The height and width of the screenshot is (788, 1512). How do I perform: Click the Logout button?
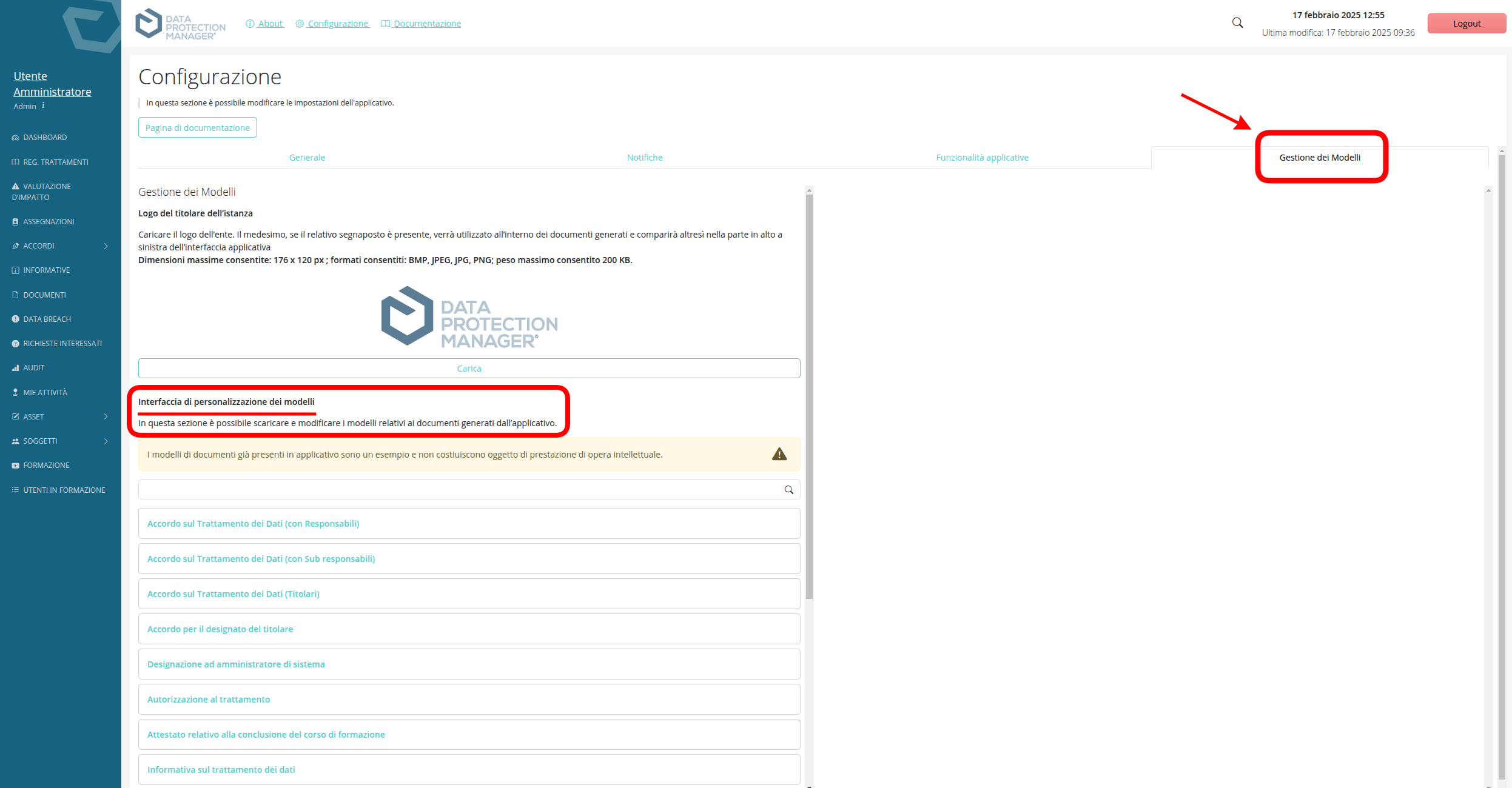[1467, 23]
